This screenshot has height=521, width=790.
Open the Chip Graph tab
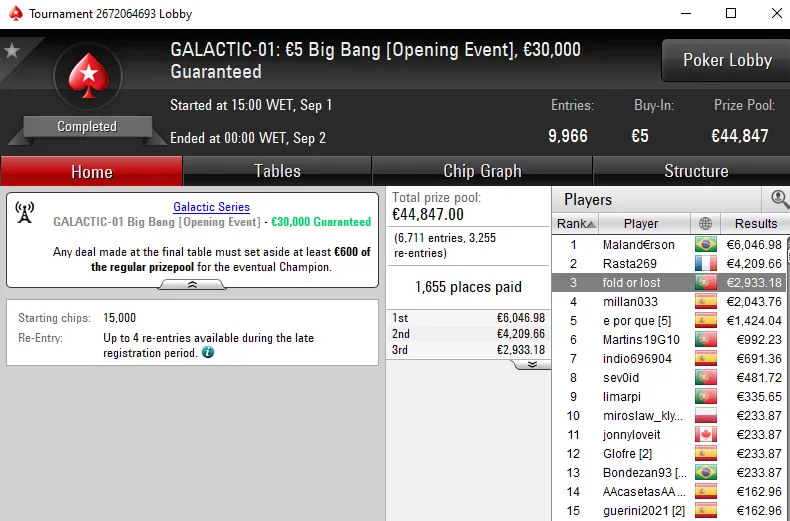[482, 171]
